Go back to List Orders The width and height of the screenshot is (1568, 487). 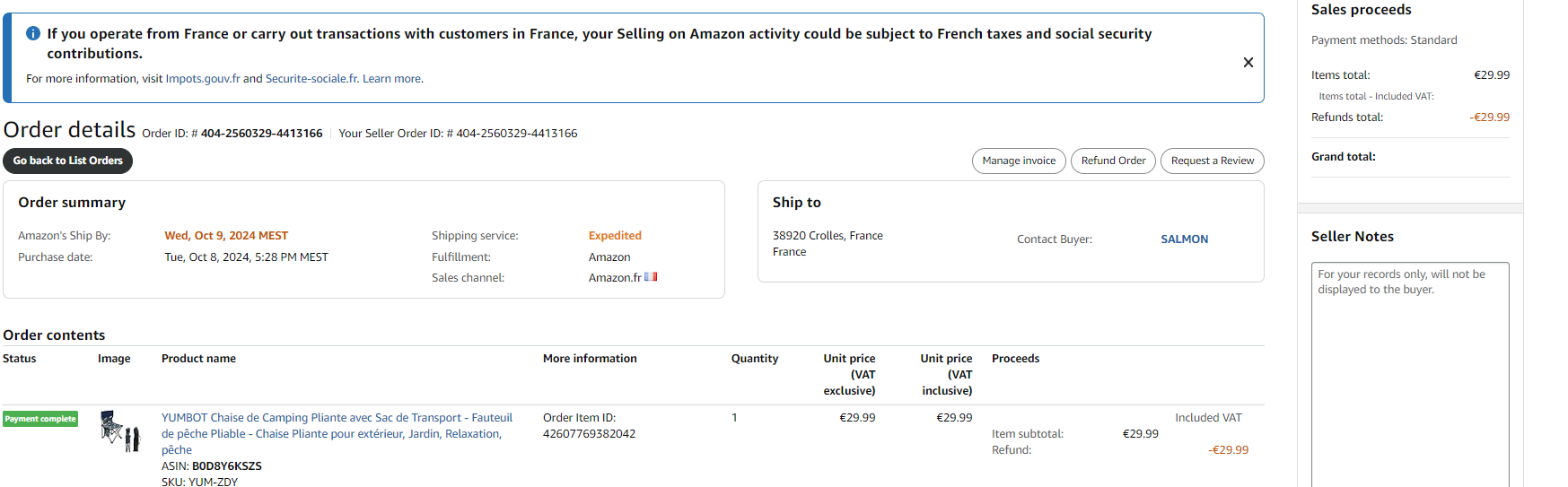point(68,161)
